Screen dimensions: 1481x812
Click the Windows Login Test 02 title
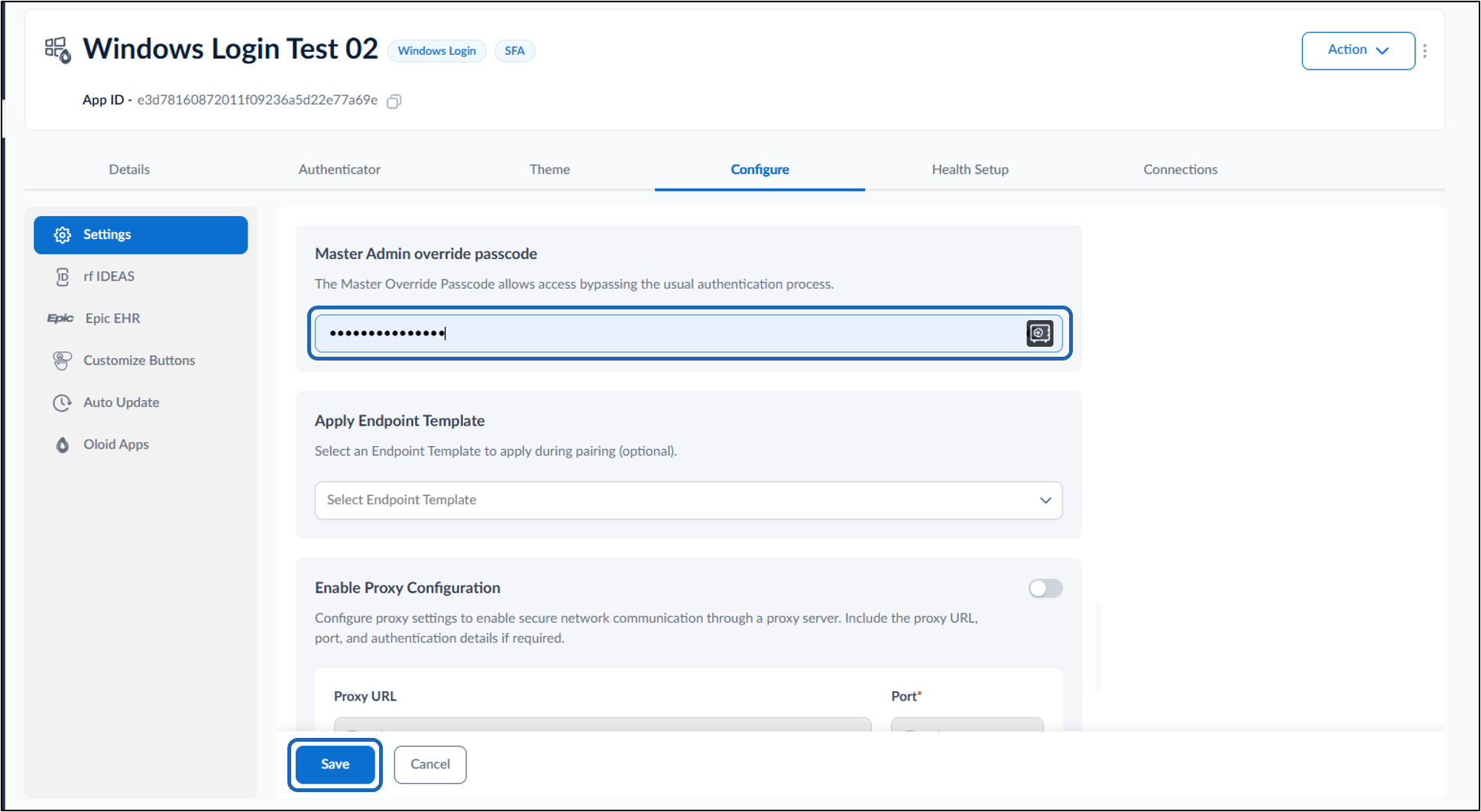230,49
